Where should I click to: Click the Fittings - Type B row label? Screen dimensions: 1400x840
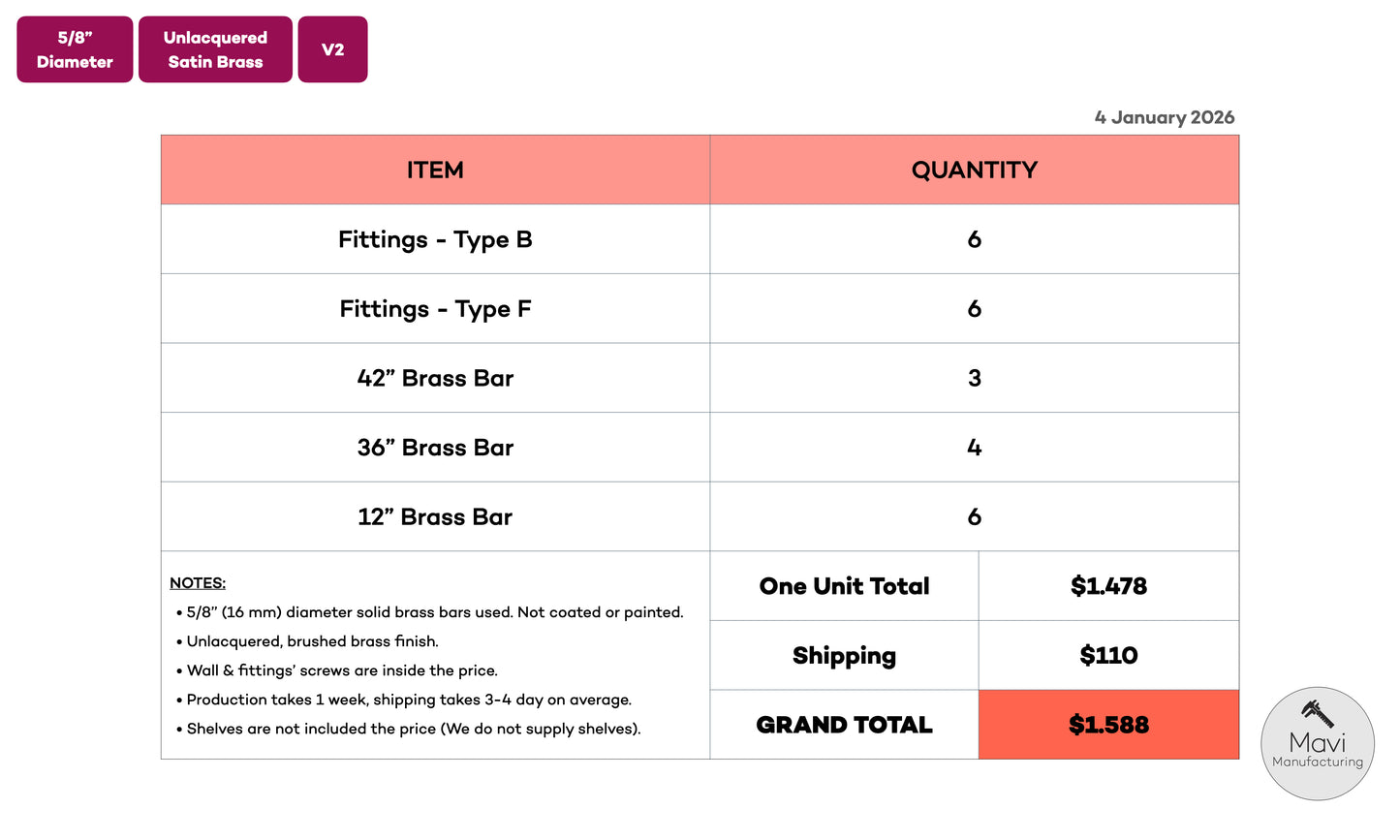click(435, 239)
